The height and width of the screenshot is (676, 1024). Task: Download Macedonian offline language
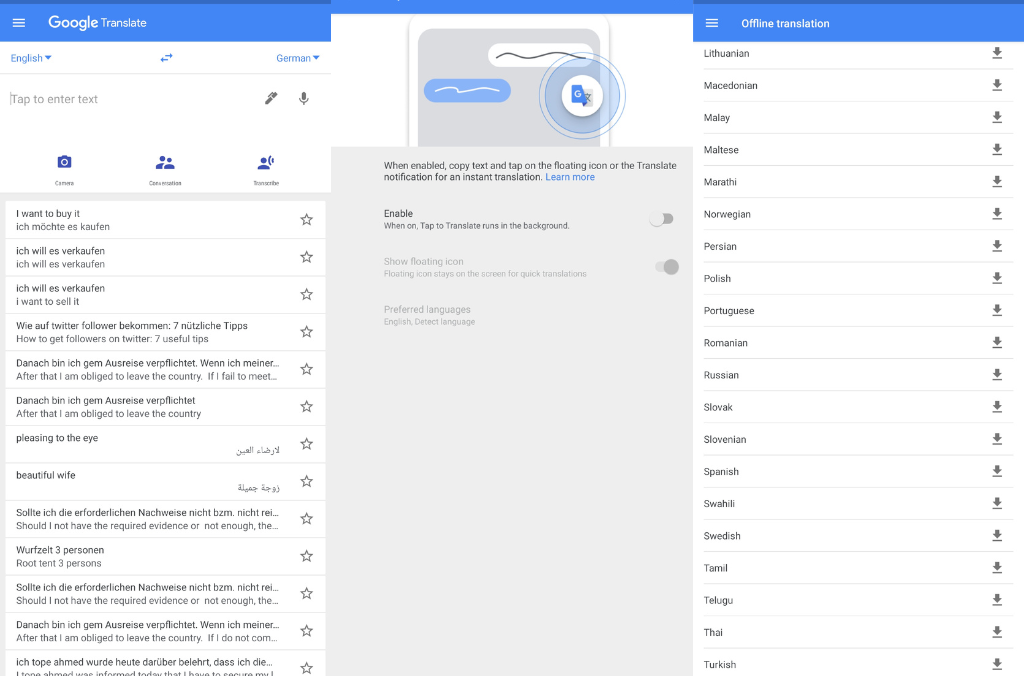pyautogui.click(x=997, y=86)
